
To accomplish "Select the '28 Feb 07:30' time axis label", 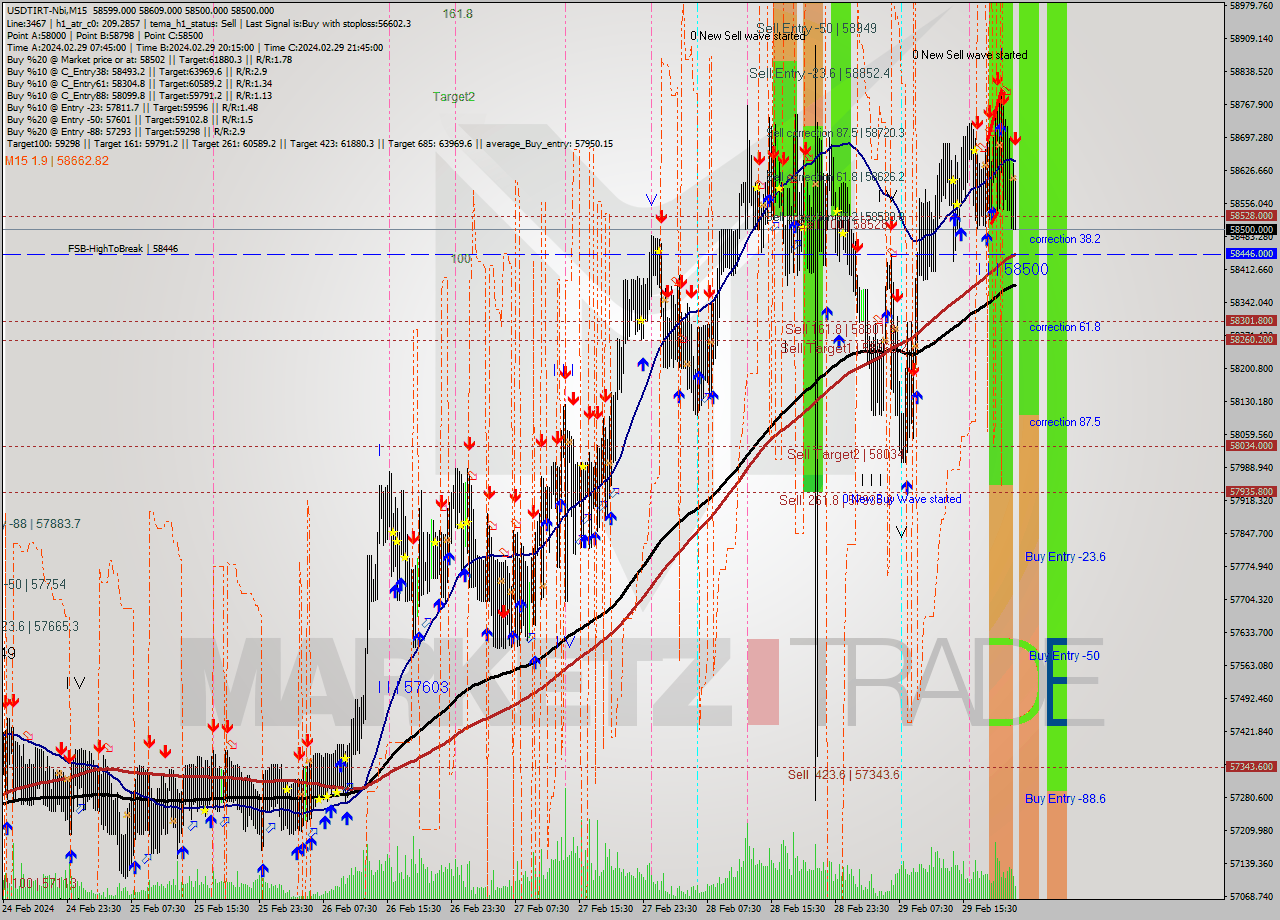I will coord(733,909).
